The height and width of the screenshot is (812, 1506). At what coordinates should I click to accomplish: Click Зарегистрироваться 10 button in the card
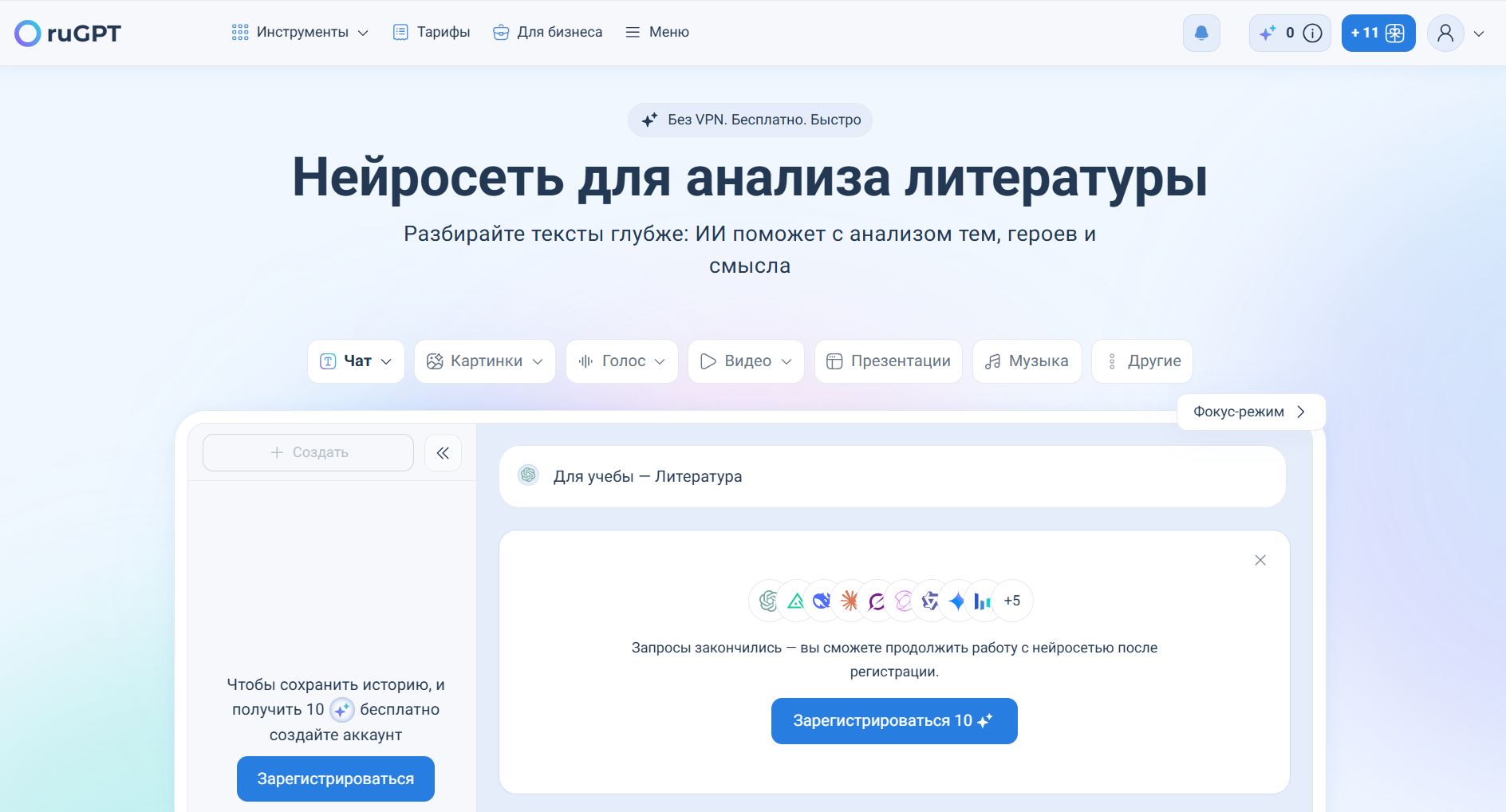pyautogui.click(x=894, y=721)
